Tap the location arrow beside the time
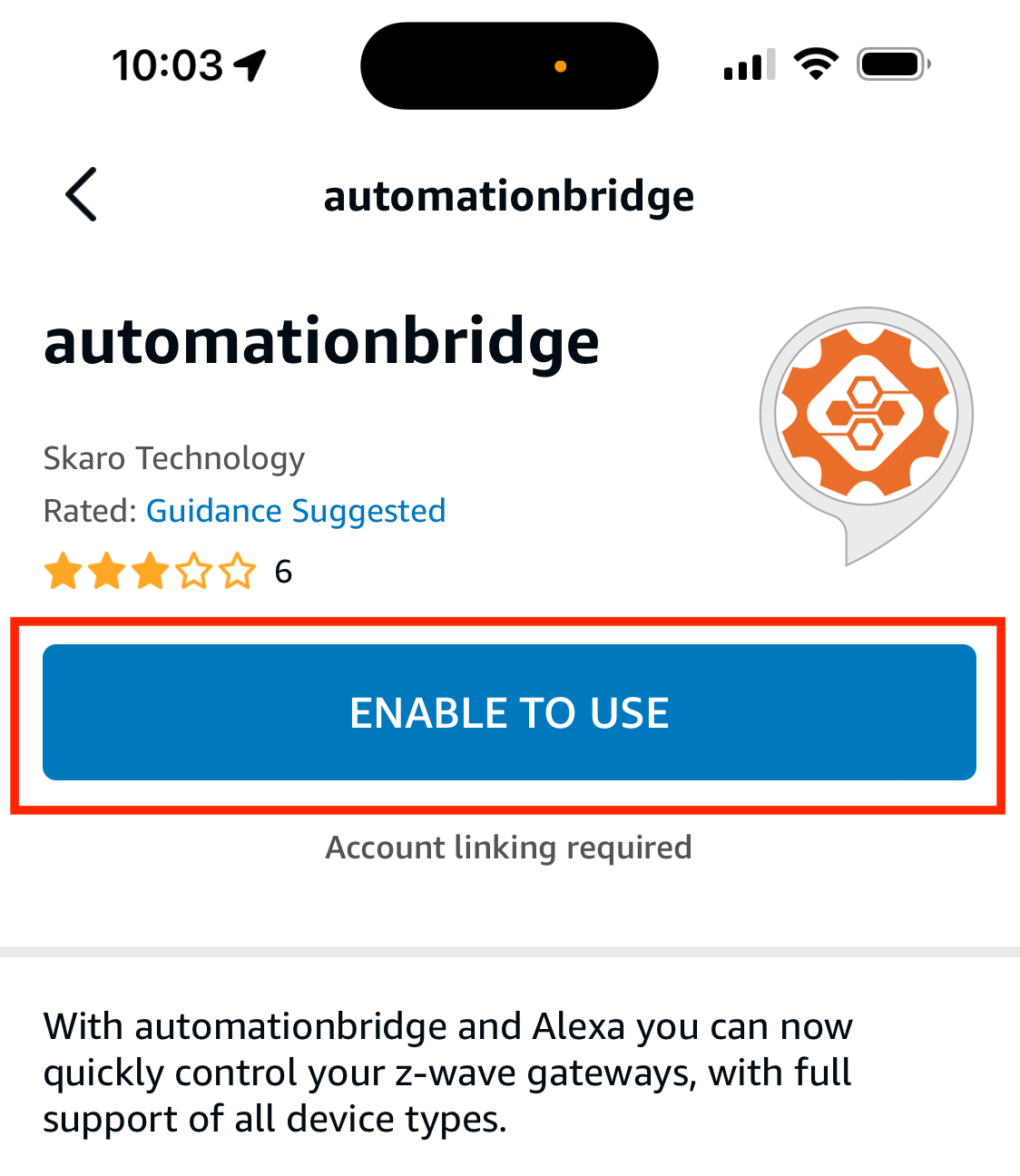 250,65
